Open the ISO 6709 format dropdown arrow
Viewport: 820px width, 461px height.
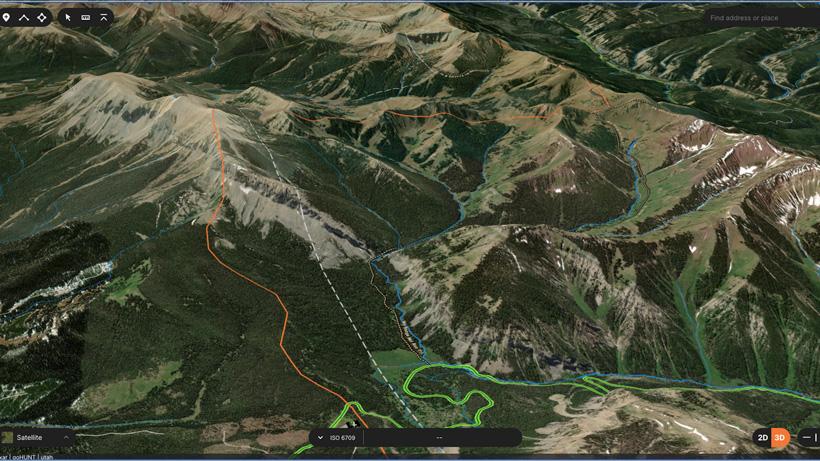(x=320, y=437)
